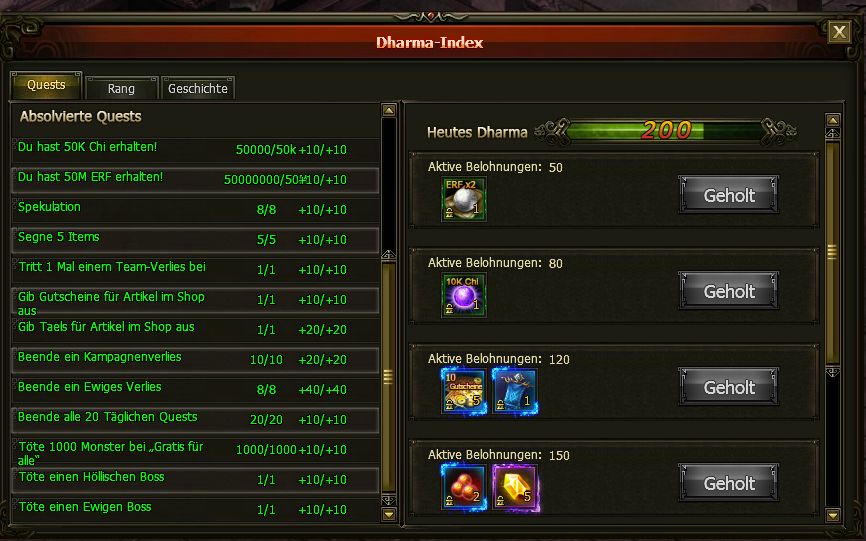The height and width of the screenshot is (541, 866).
Task: Click the rewards panel down arrow
Action: (832, 516)
